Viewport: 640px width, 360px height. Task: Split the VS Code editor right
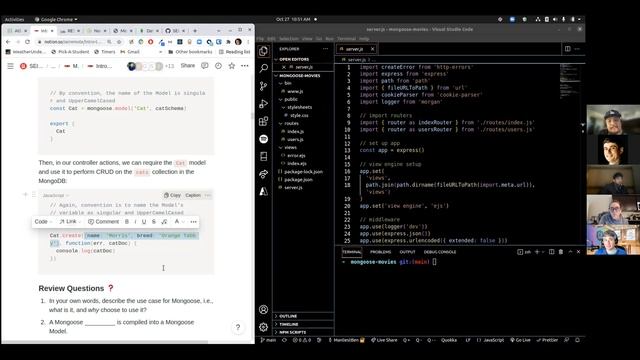(568, 49)
